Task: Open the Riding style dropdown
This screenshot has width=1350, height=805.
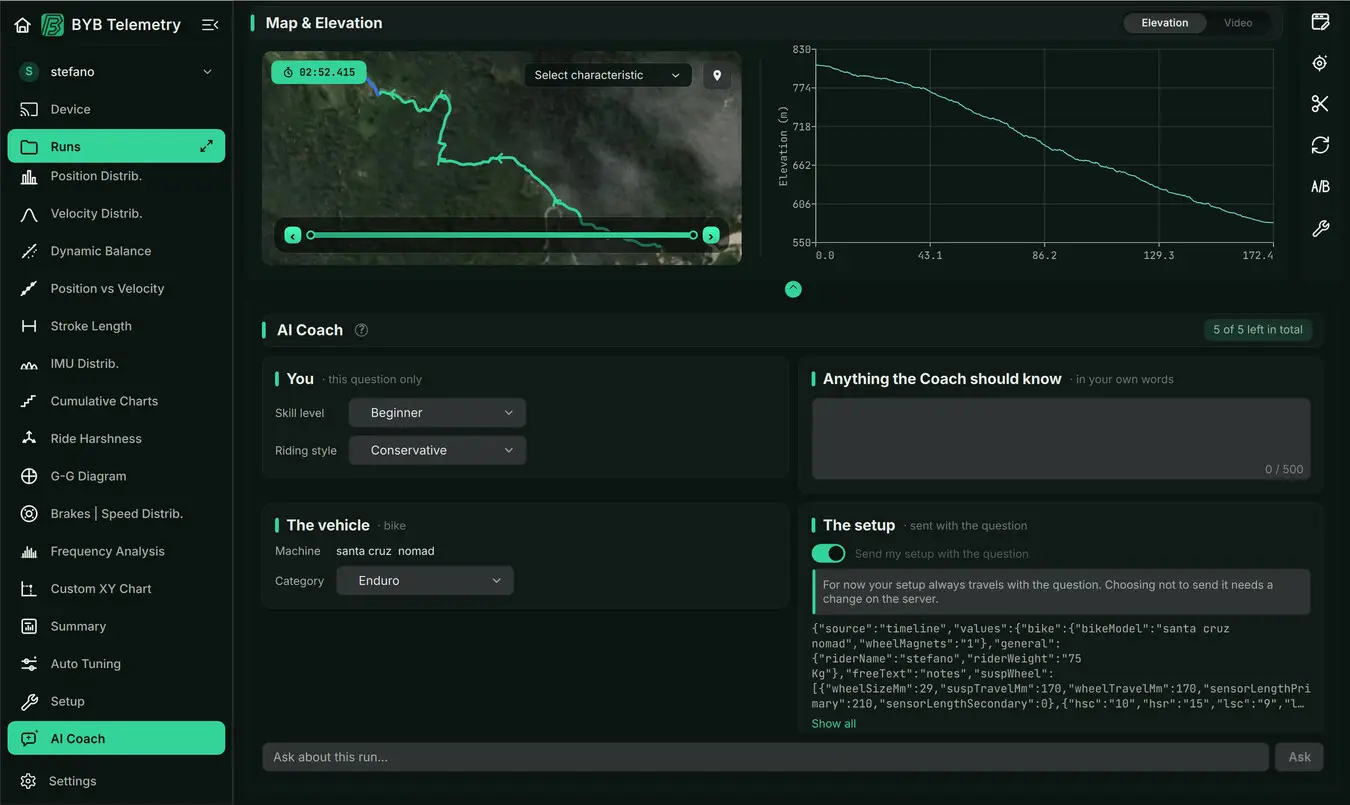Action: click(x=437, y=451)
